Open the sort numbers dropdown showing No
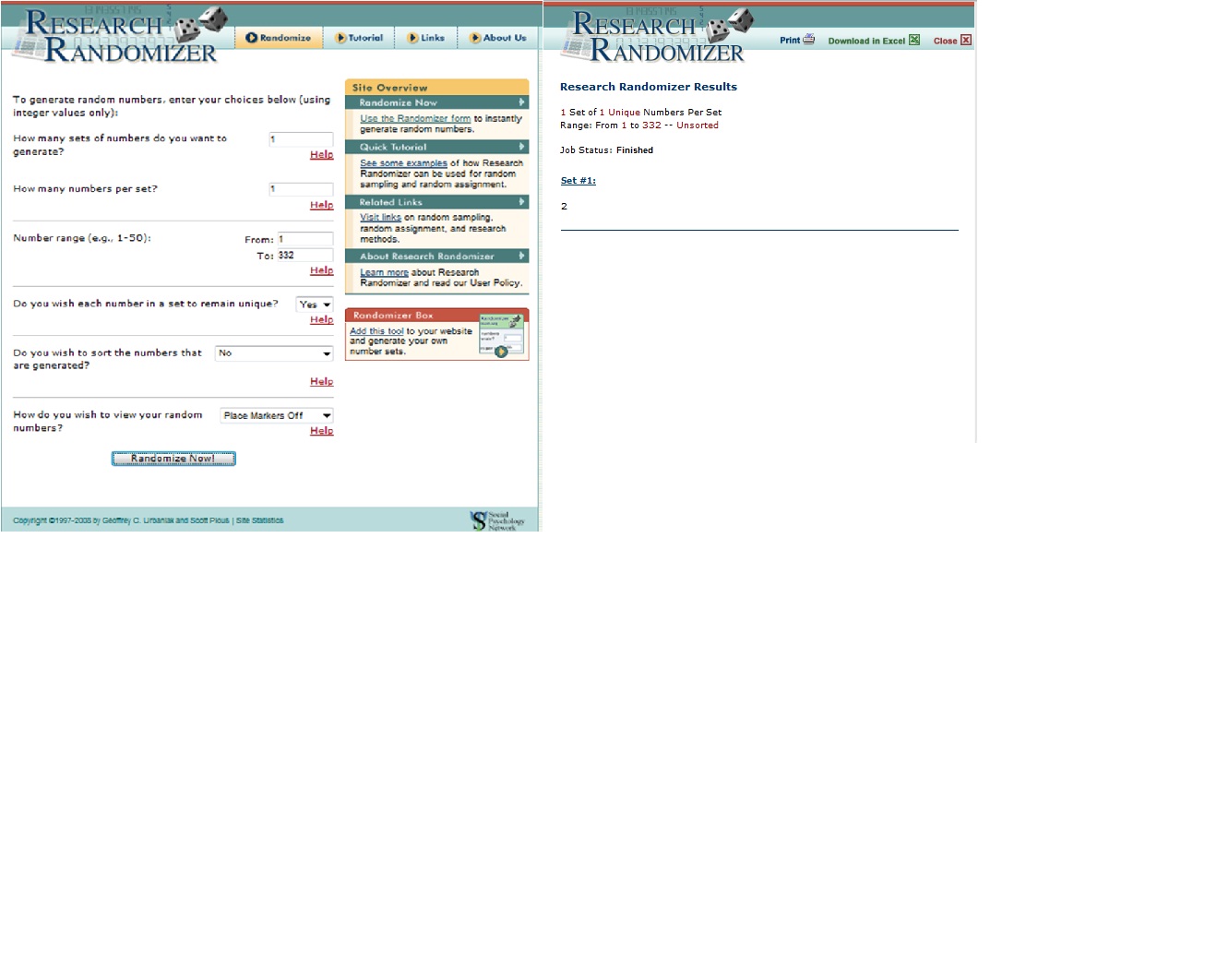Image resolution: width=1229 pixels, height=980 pixels. click(x=274, y=353)
